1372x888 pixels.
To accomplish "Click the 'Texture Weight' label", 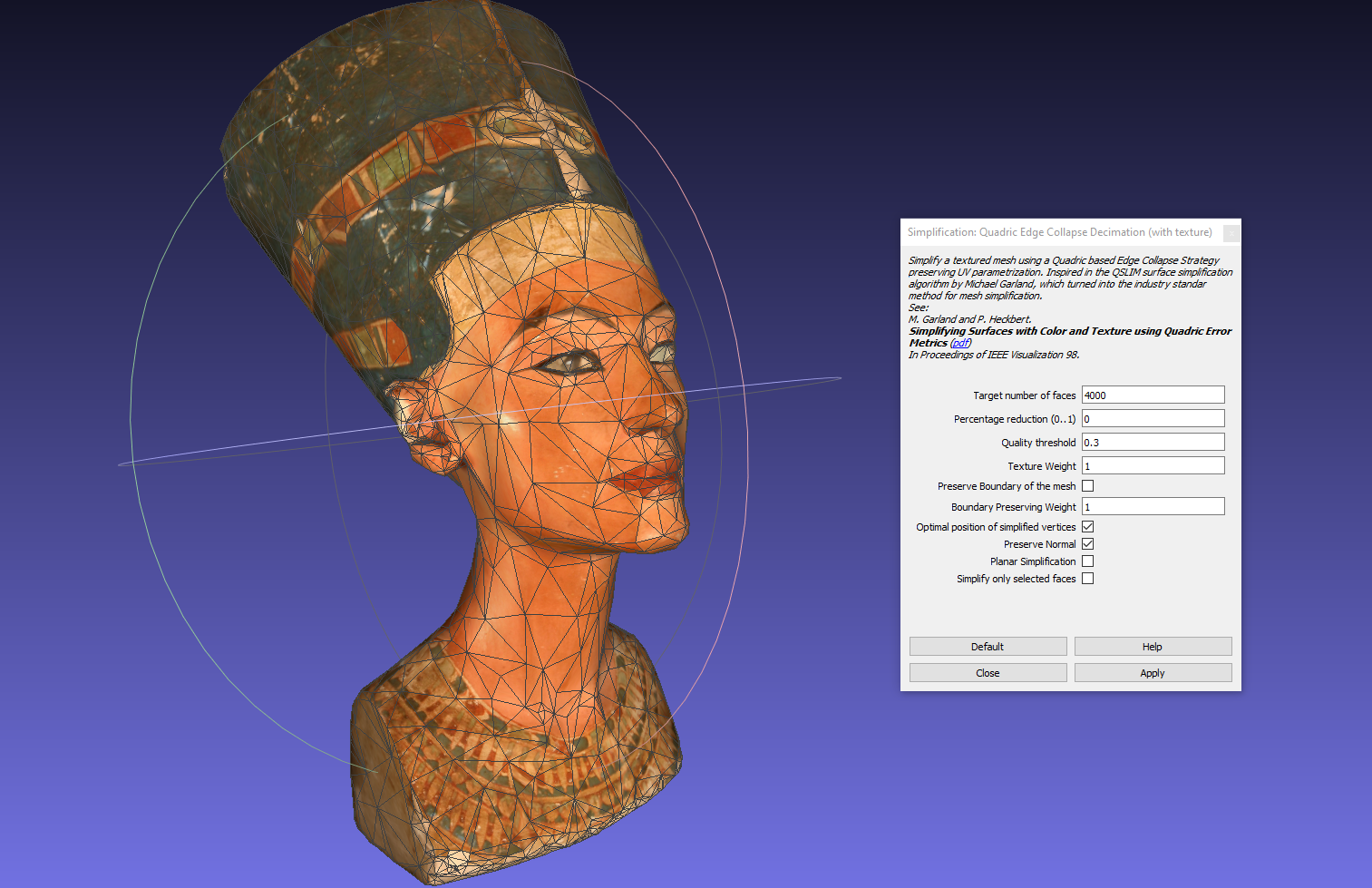I will pos(1041,466).
